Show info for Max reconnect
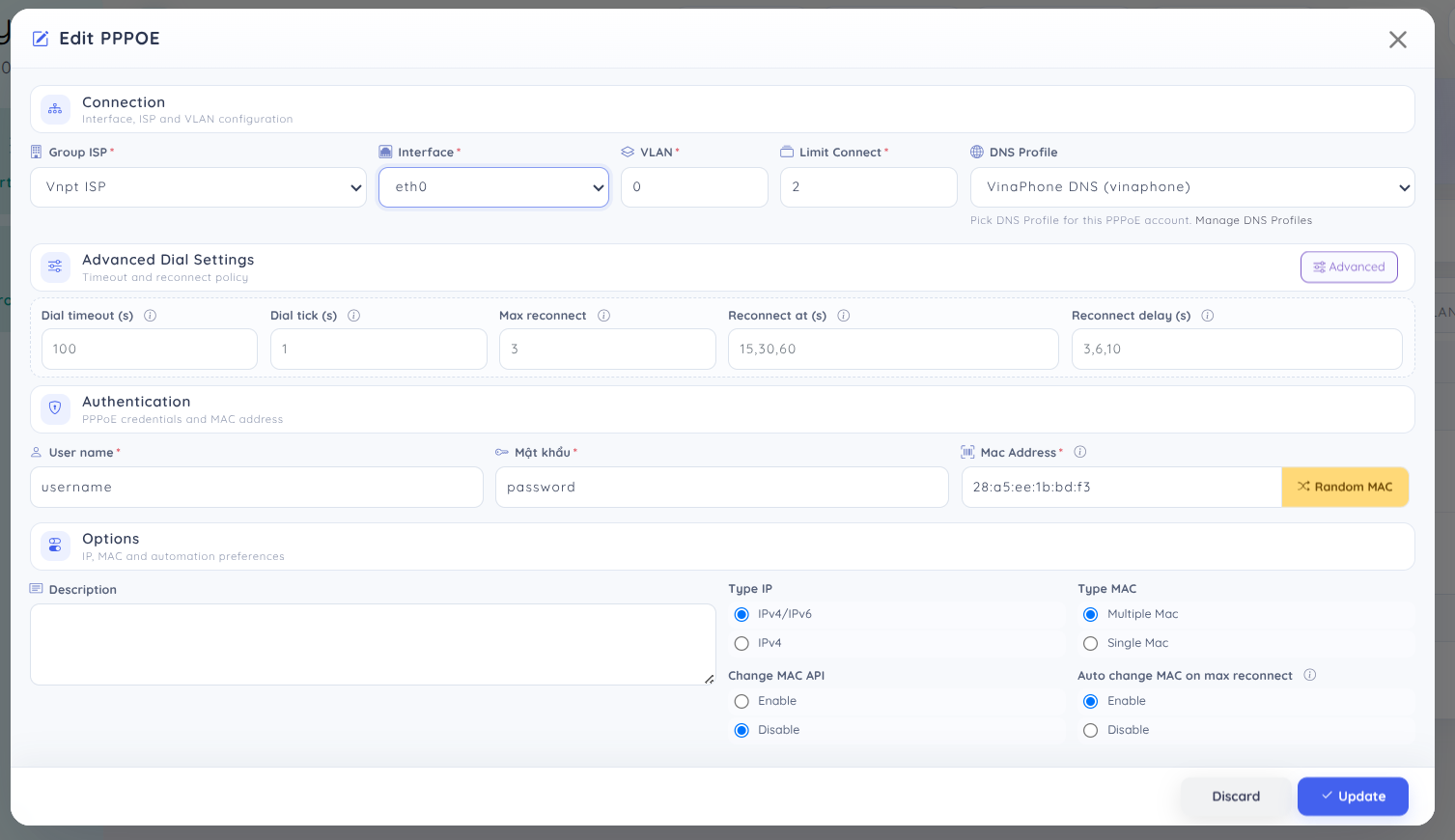This screenshot has height=840, width=1455. pos(604,316)
